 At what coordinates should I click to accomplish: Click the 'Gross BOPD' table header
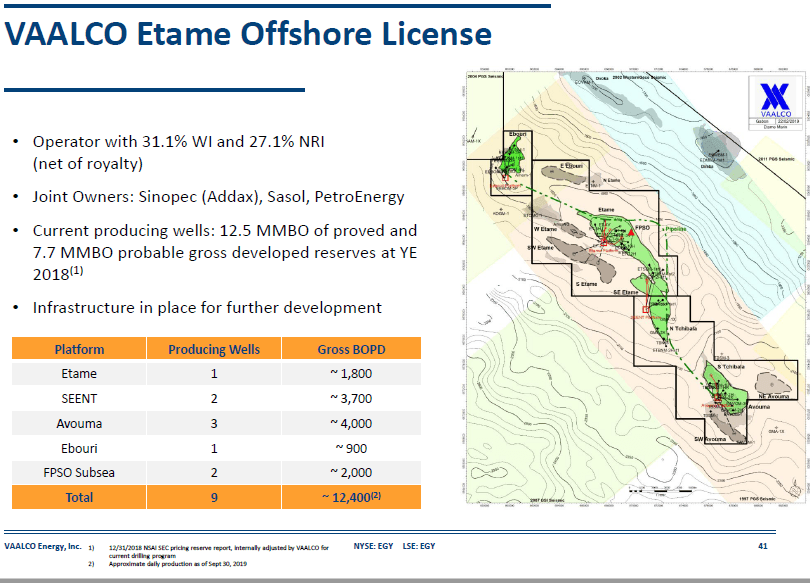(x=351, y=349)
